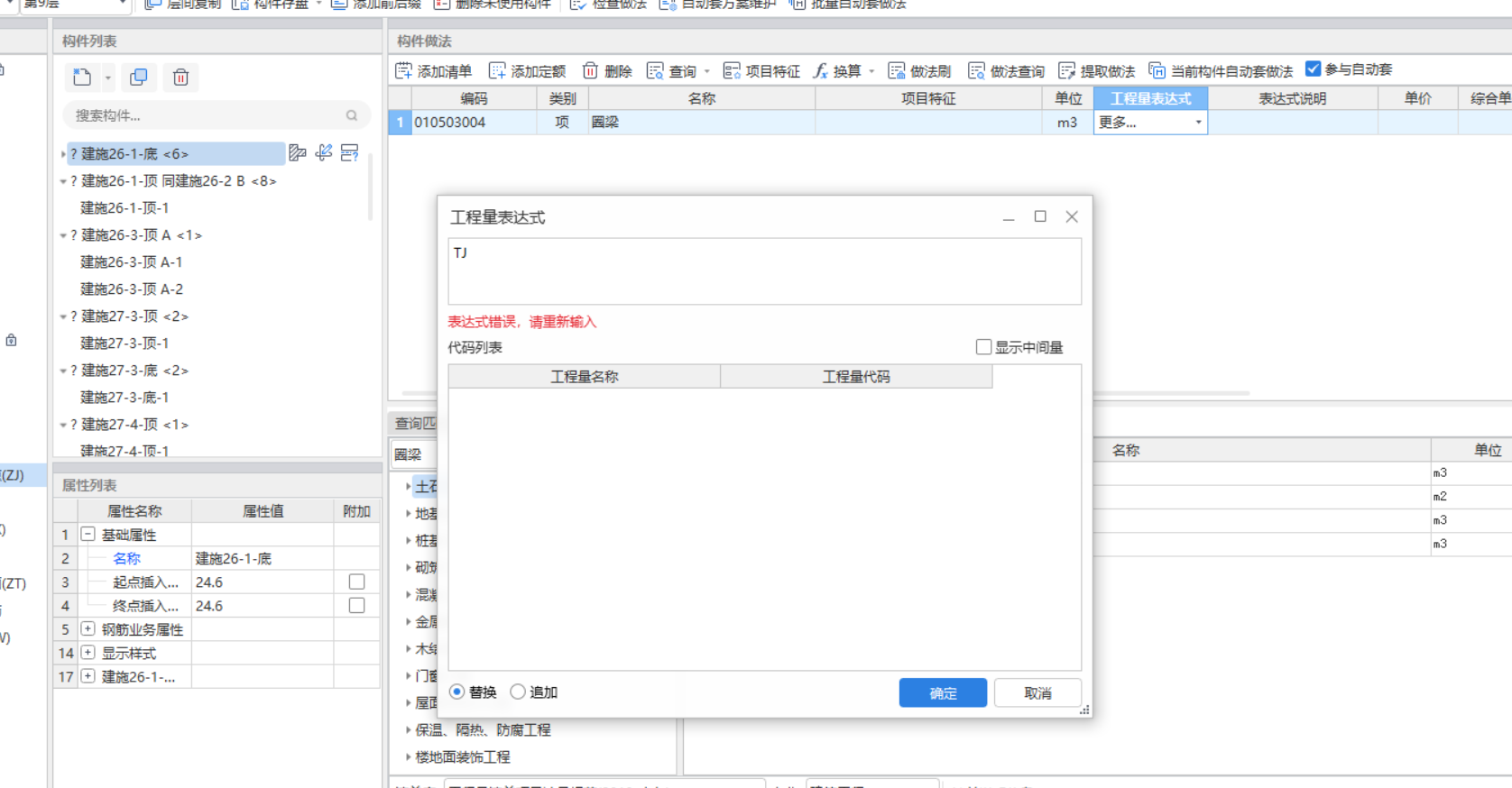The width and height of the screenshot is (1512, 788).
Task: Click 工程量代码 column header in dialog
Action: pyautogui.click(x=856, y=377)
